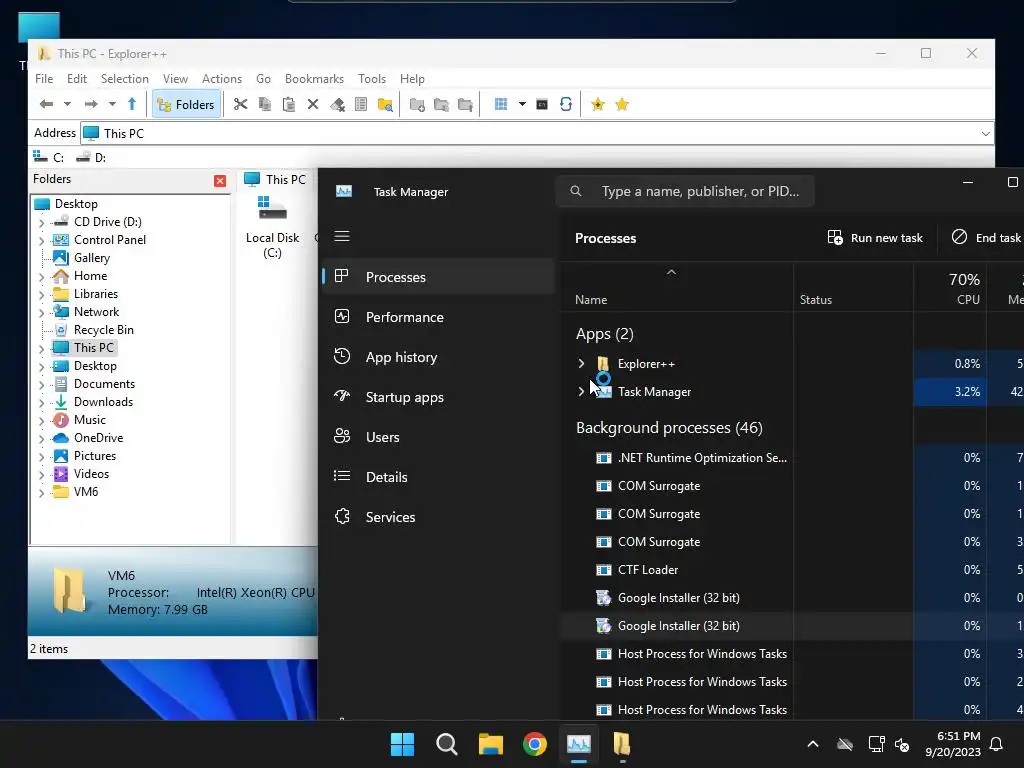This screenshot has height=768, width=1024.
Task: Click the End task button
Action: (986, 238)
